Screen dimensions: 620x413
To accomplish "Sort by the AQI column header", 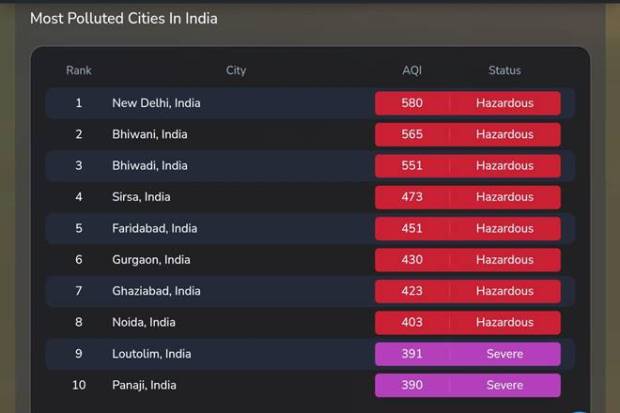I will pos(412,71).
